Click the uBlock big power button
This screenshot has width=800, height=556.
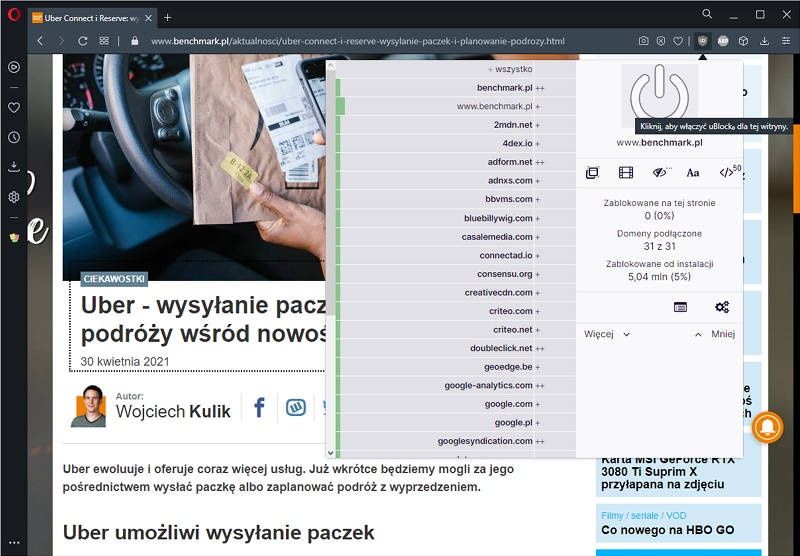click(x=659, y=94)
